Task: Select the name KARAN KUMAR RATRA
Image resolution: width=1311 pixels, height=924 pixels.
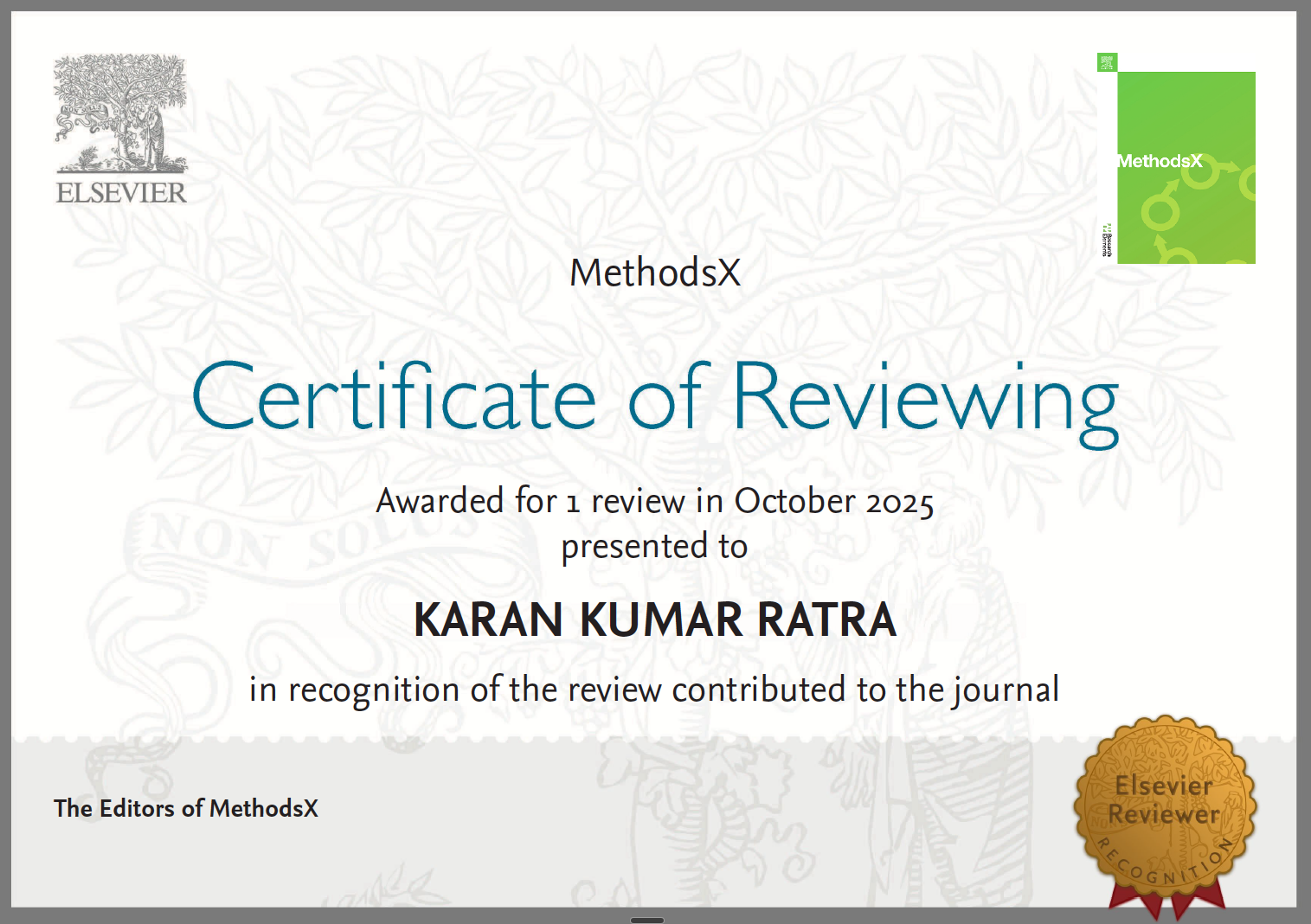Action: [x=655, y=619]
